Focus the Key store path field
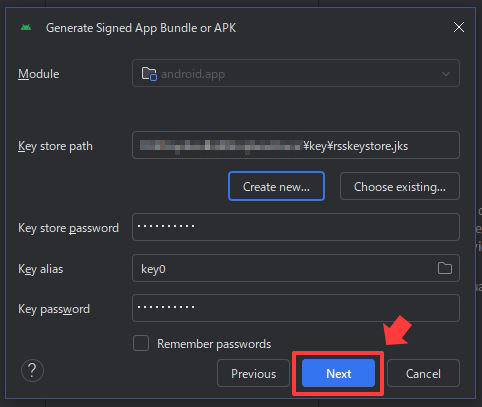The image size is (482, 407). click(x=296, y=145)
